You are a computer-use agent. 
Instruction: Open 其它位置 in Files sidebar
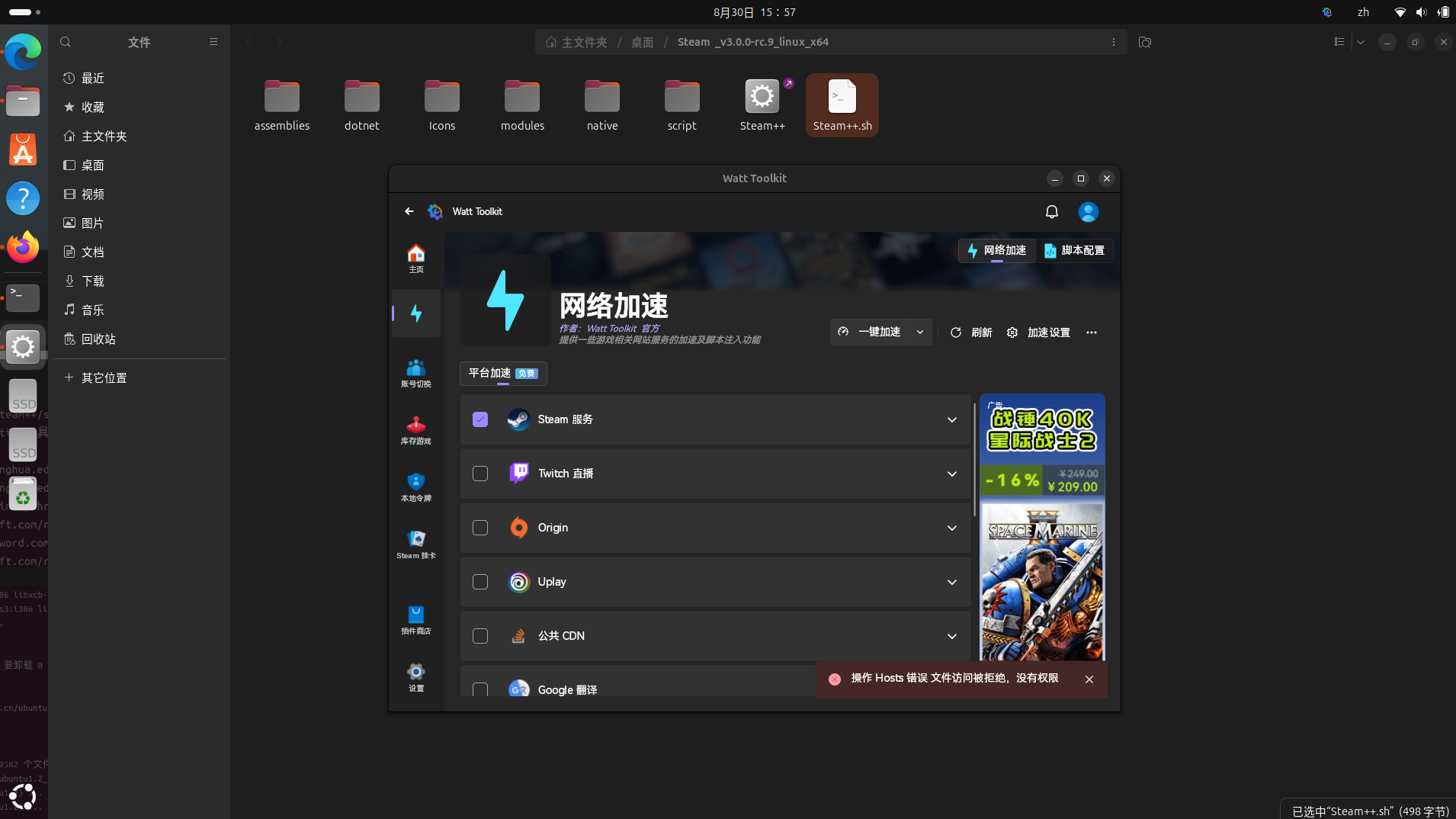[x=140, y=377]
